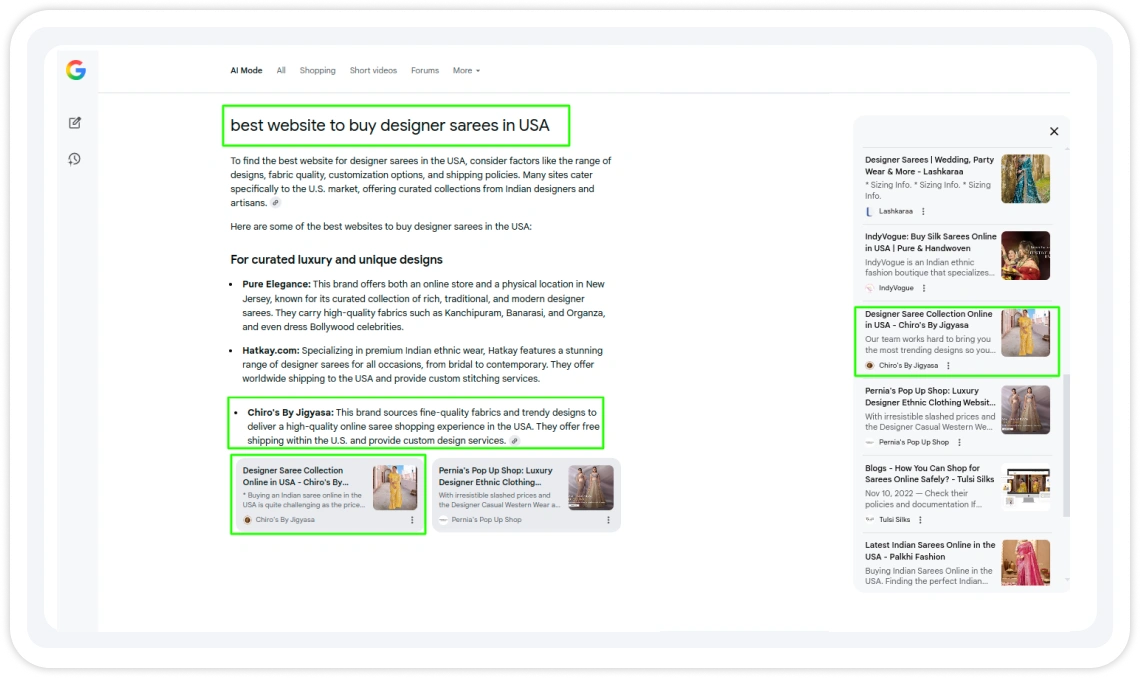Viewport: 1140px width, 678px height.
Task: Click 'Lashkaraa' source name label
Action: (895, 211)
